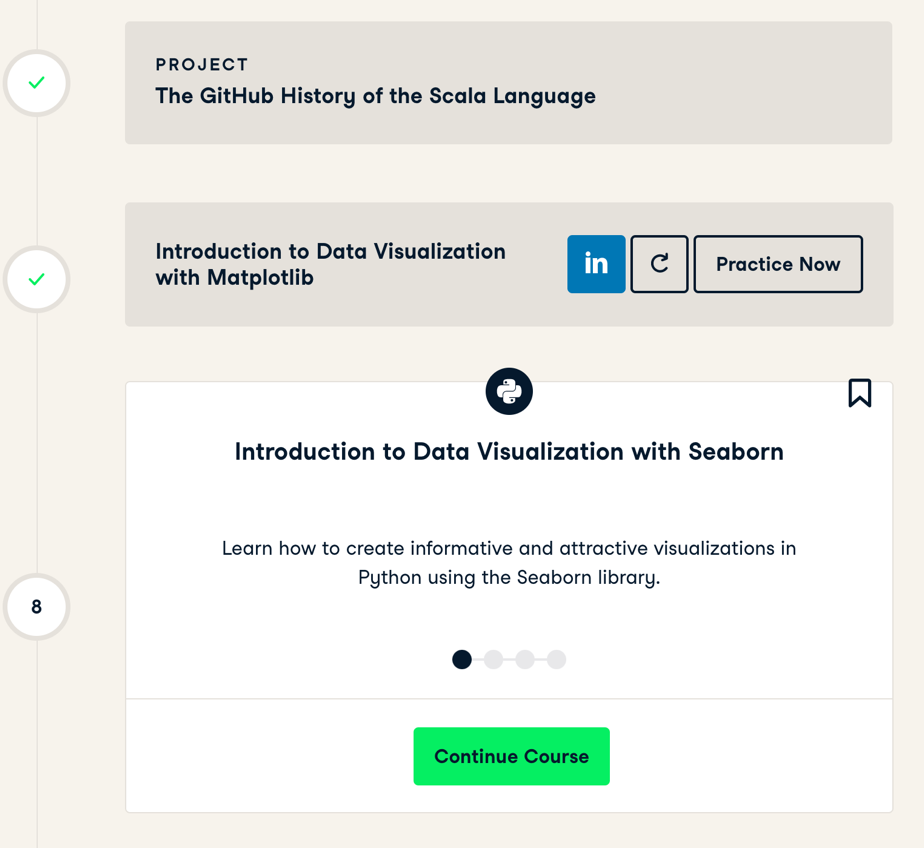Screen dimensions: 924x848
Task: Share Matplotlib course on LinkedIn
Action: (596, 264)
